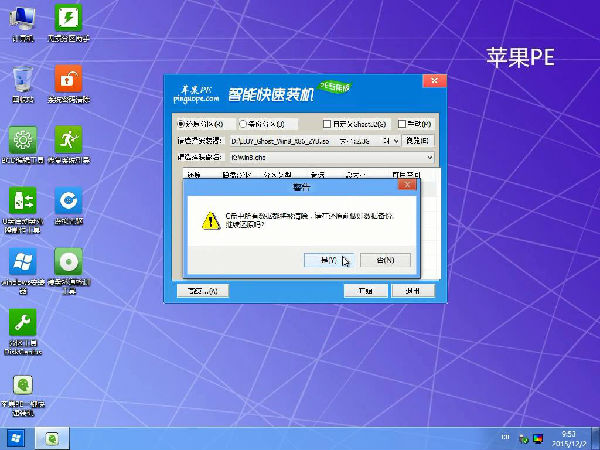The height and width of the screenshot is (450, 600).
Task: Click the installer's bottom middle button
Action: 365,291
